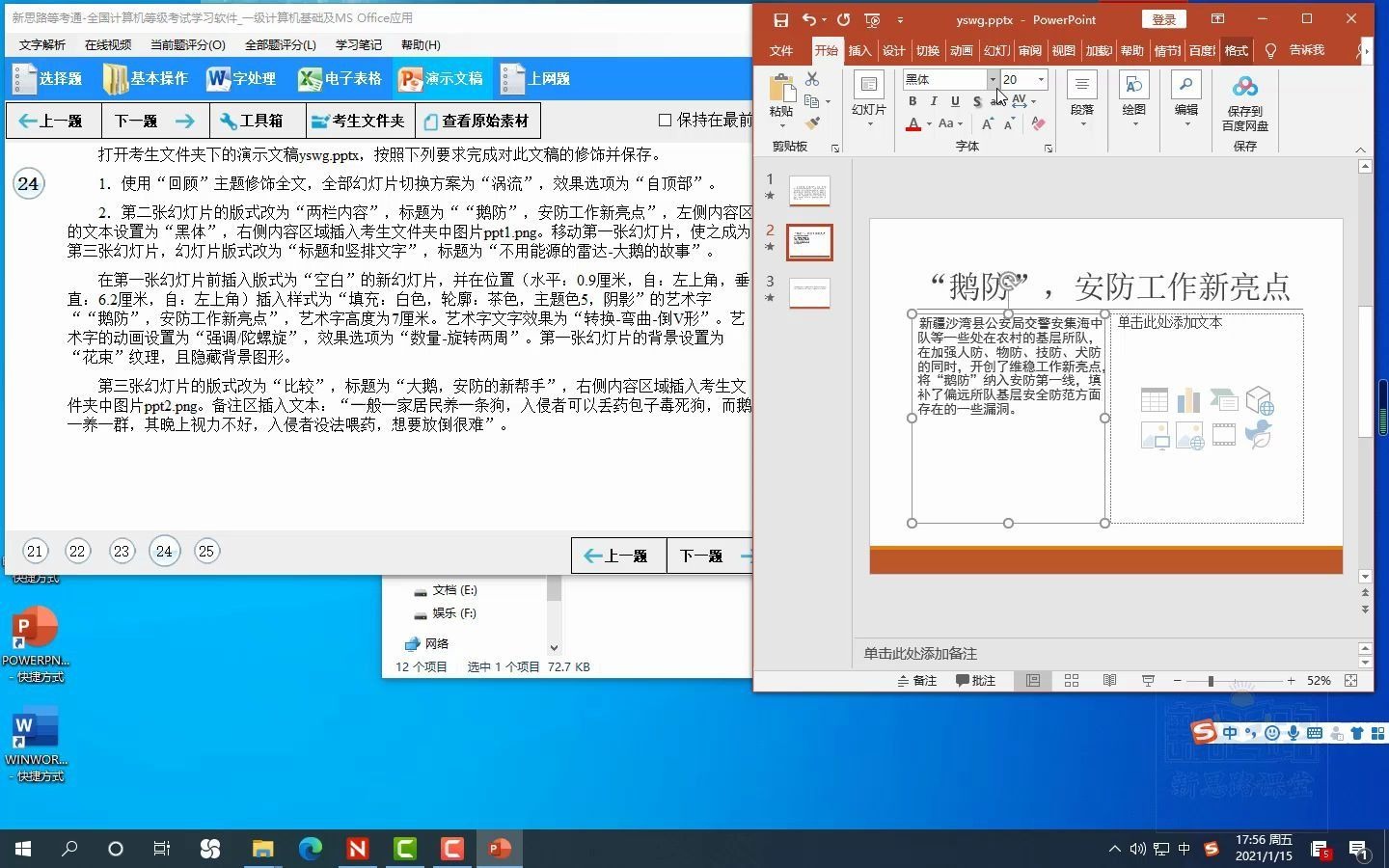The image size is (1389, 868).
Task: Open the 帮助(H) menu in the exam software
Action: pyautogui.click(x=422, y=44)
